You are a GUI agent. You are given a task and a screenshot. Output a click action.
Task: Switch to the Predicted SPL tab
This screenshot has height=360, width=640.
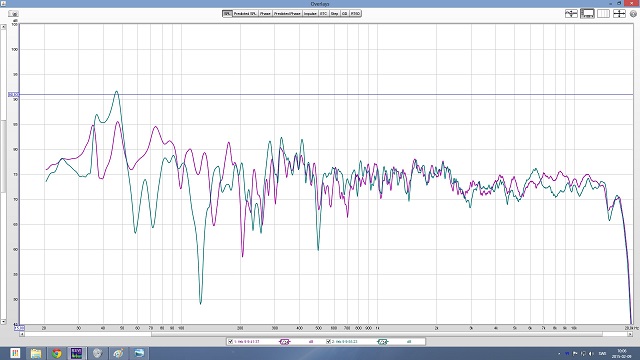pyautogui.click(x=245, y=13)
